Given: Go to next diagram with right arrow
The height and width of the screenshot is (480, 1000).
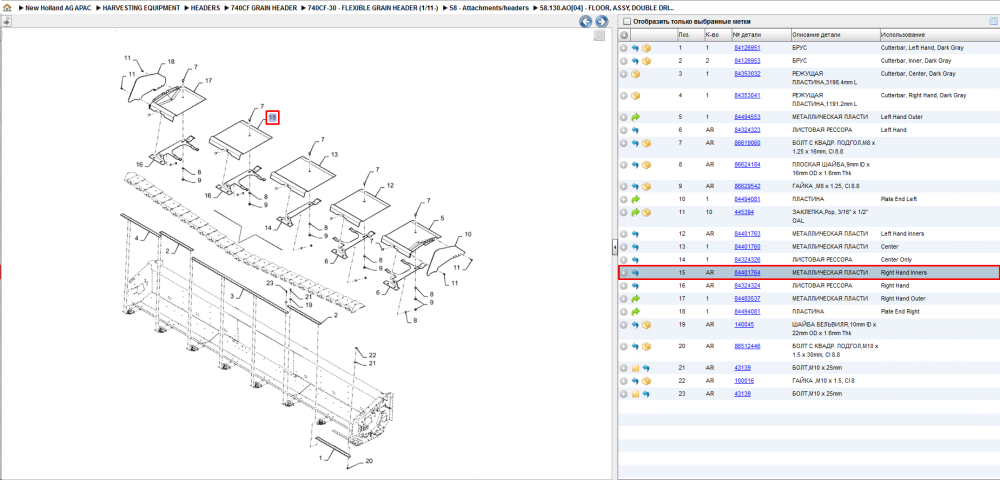Looking at the screenshot, I should (x=601, y=22).
